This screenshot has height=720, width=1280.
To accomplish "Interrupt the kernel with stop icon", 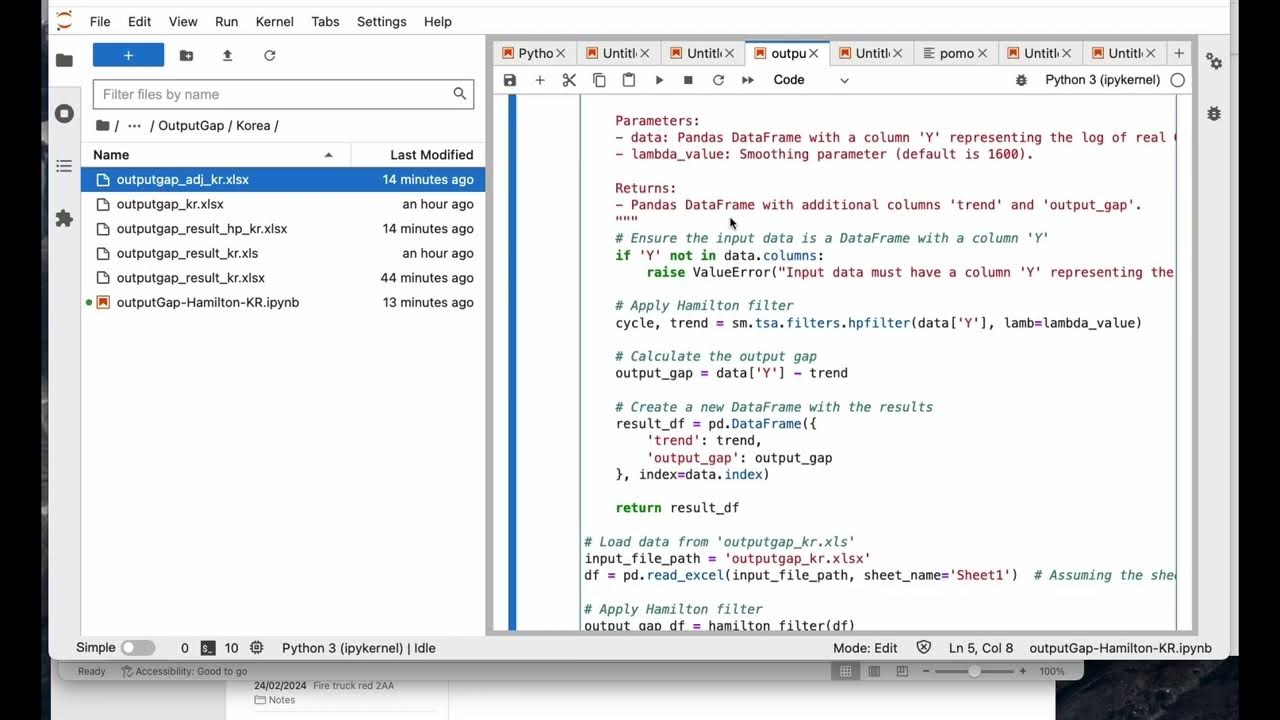I will click(x=688, y=80).
